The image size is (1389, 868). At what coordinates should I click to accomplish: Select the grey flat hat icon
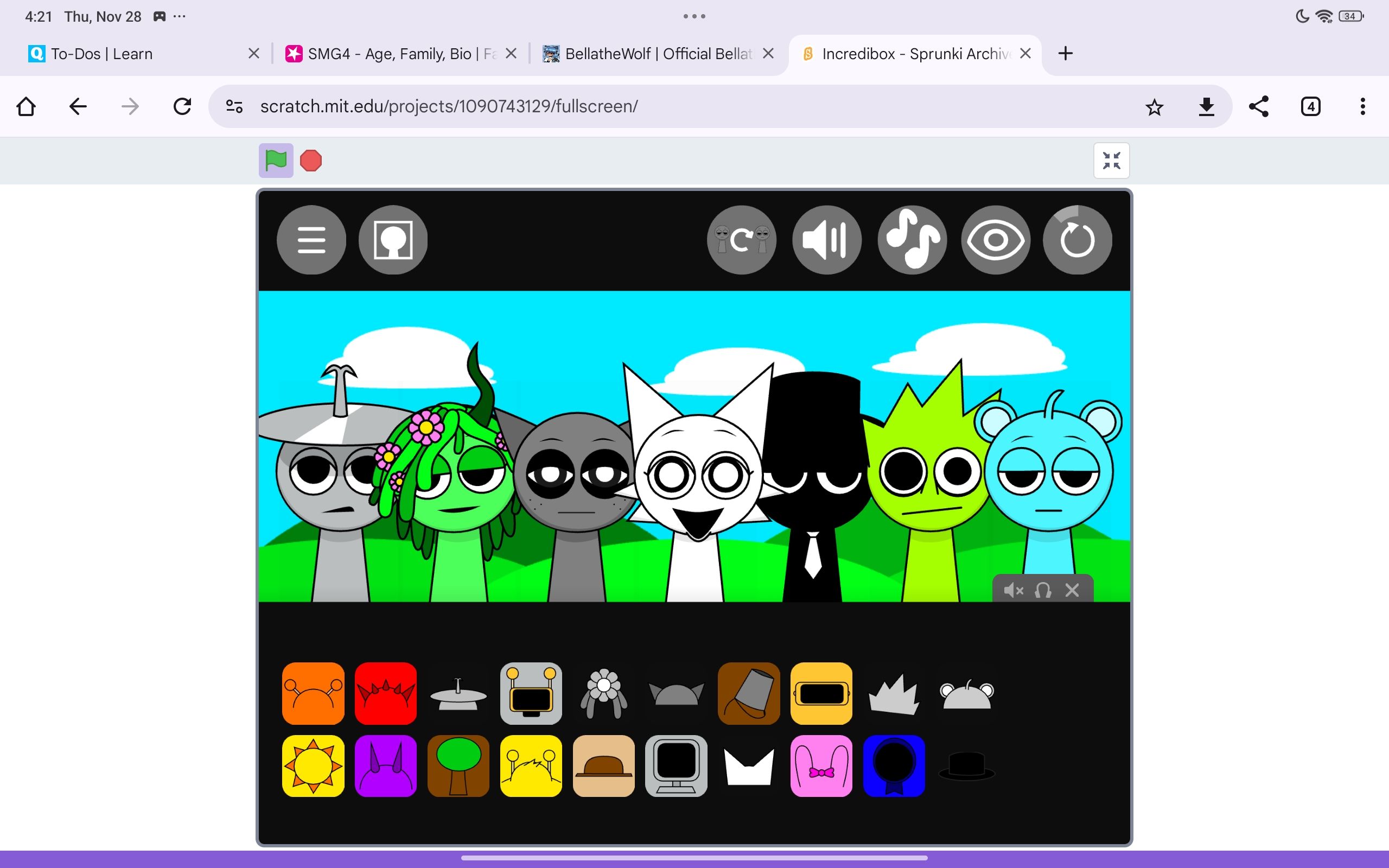[x=458, y=694]
